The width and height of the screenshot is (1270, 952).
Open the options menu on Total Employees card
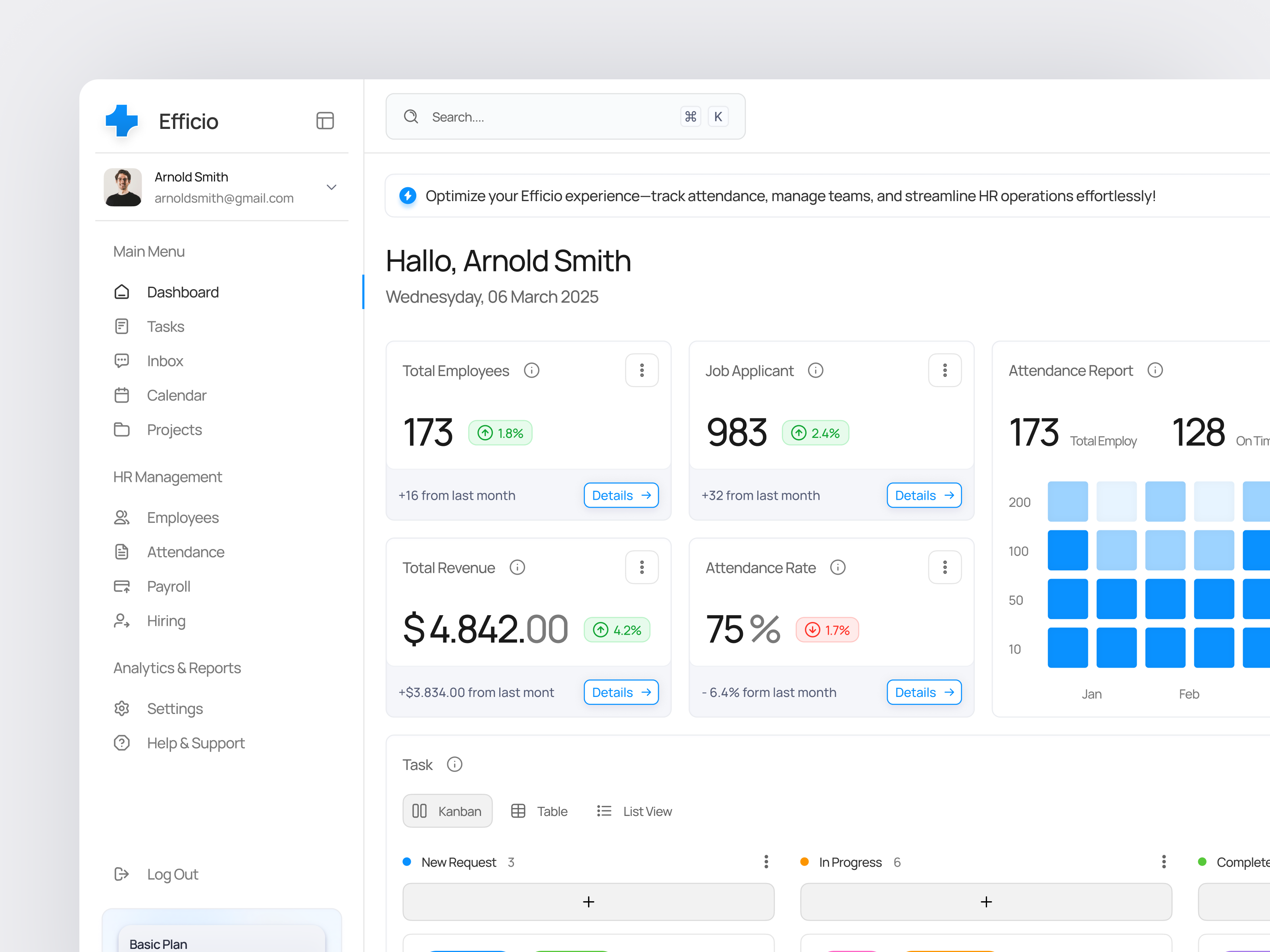pyautogui.click(x=642, y=370)
